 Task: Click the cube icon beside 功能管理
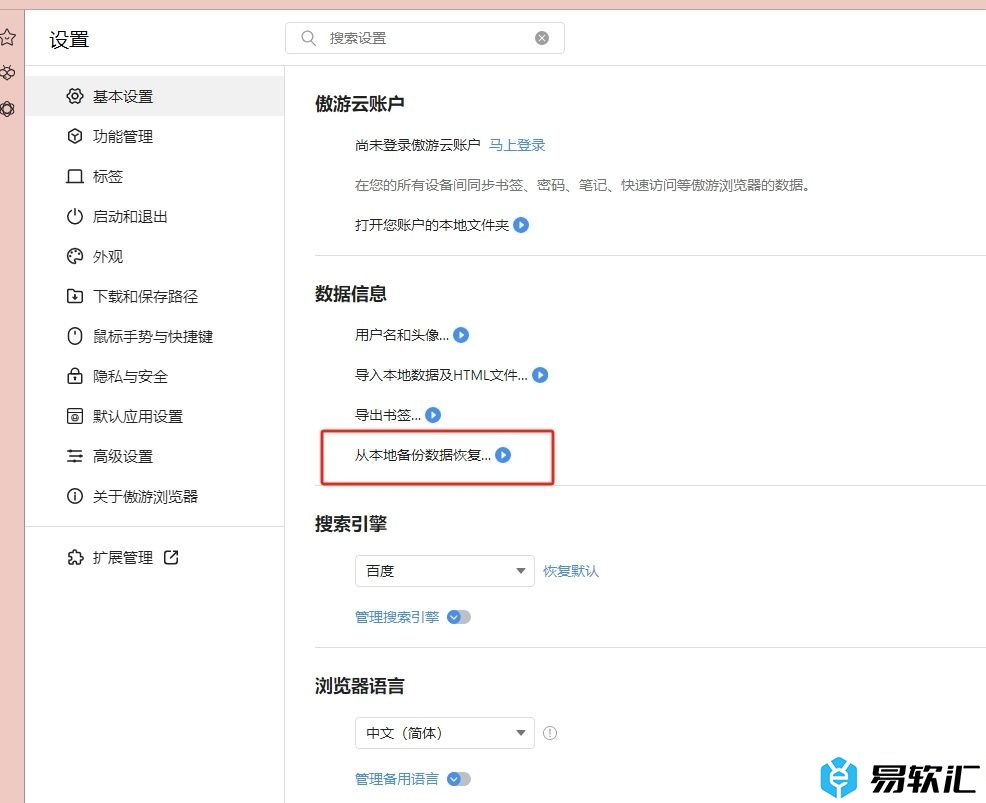(x=75, y=136)
